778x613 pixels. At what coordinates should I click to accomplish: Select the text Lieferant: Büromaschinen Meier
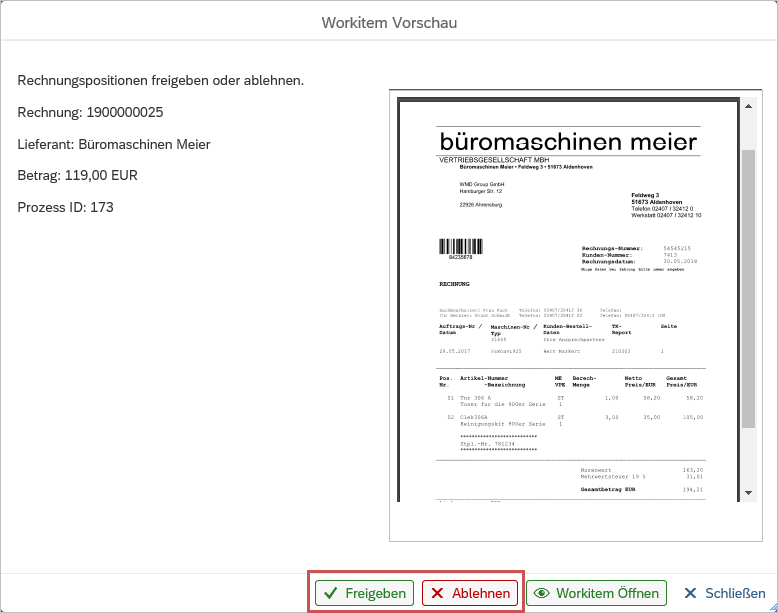pyautogui.click(x=114, y=144)
